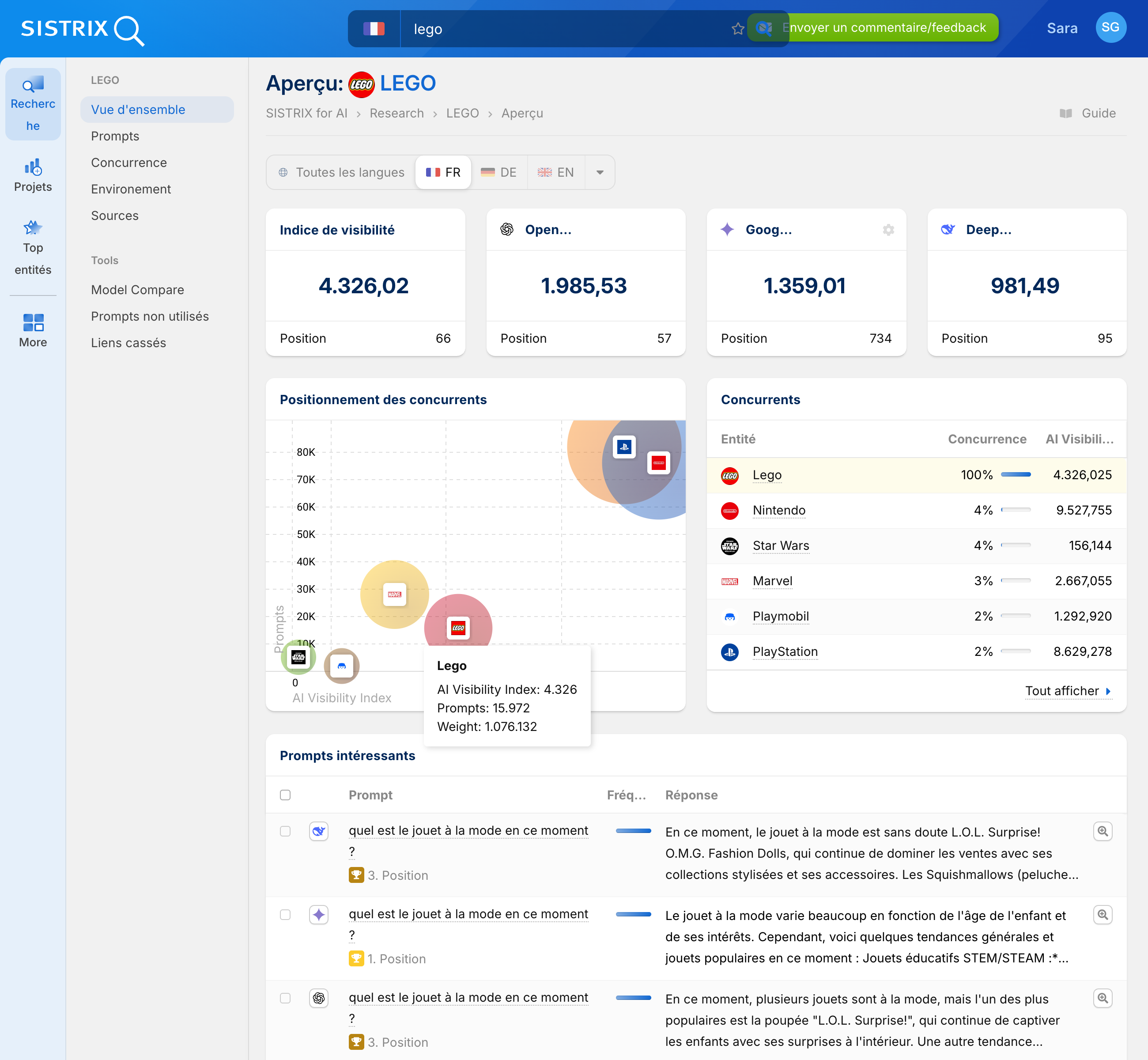Expand the additional languages dropdown arrow
This screenshot has height=1060, width=1148.
[x=600, y=173]
